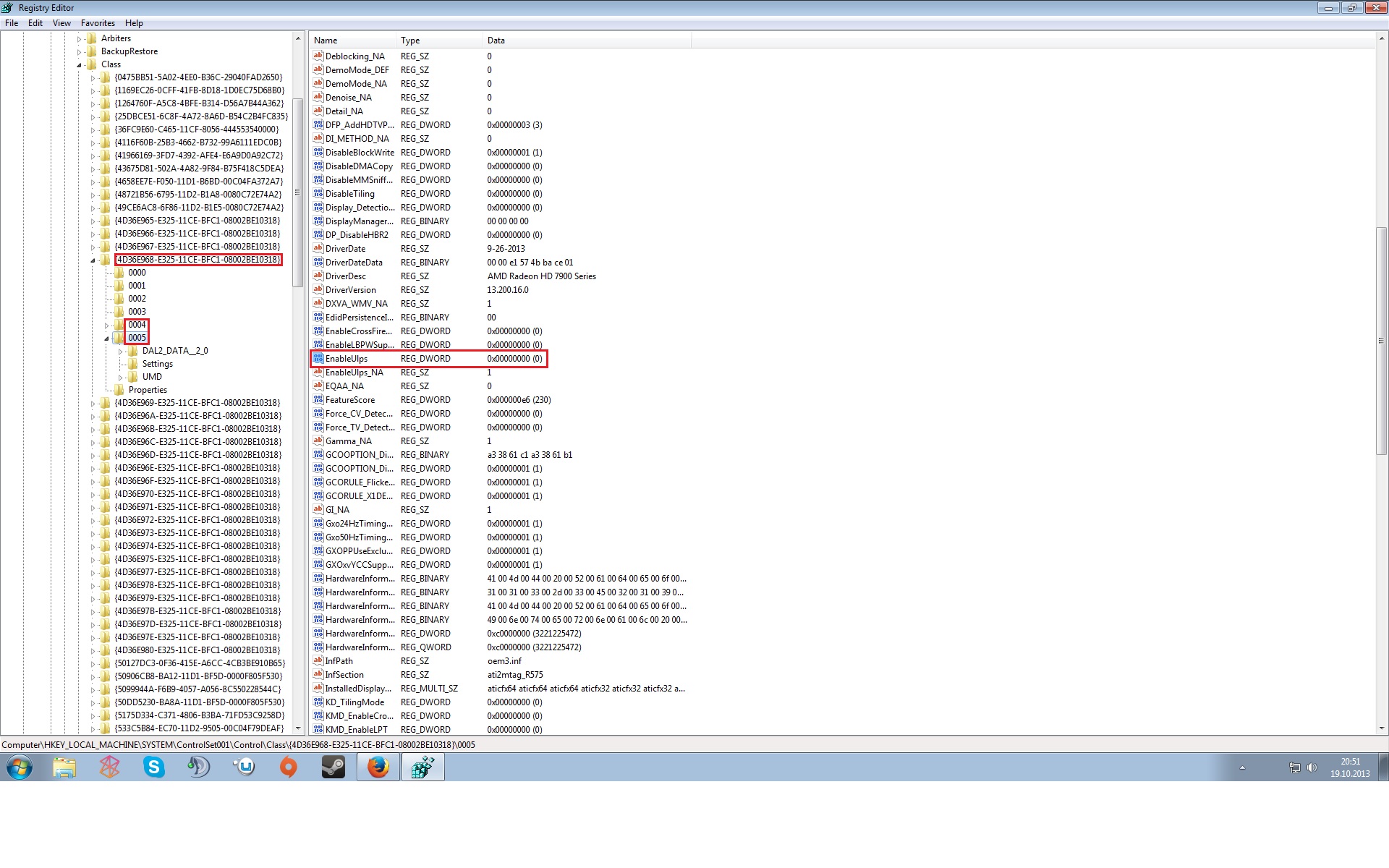The width and height of the screenshot is (1389, 868).
Task: Click the status bar registry path
Action: click(x=239, y=745)
